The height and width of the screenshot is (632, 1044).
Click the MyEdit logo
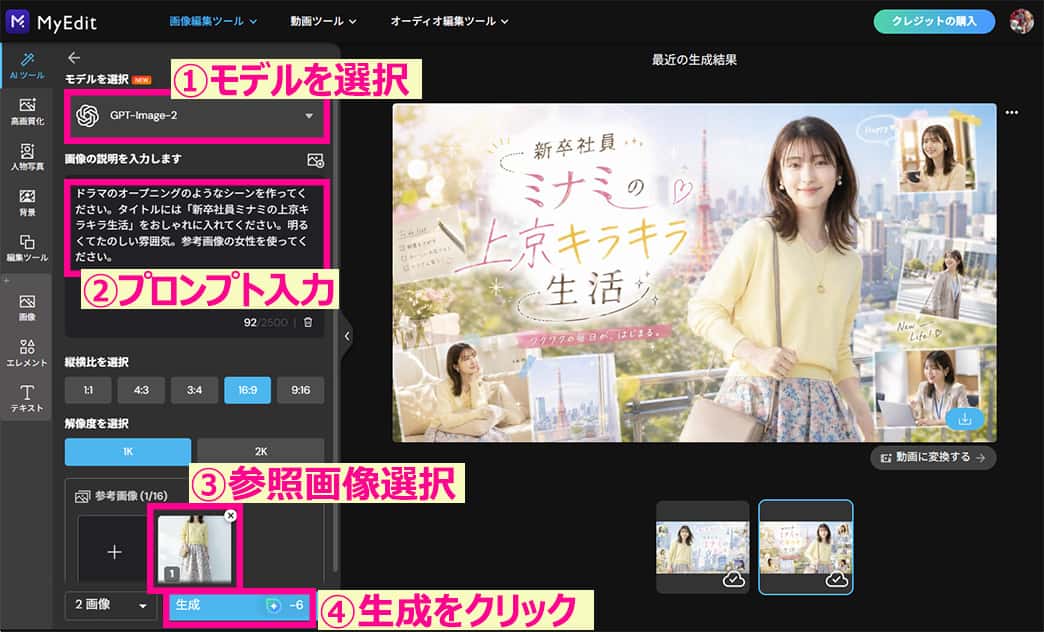point(51,21)
